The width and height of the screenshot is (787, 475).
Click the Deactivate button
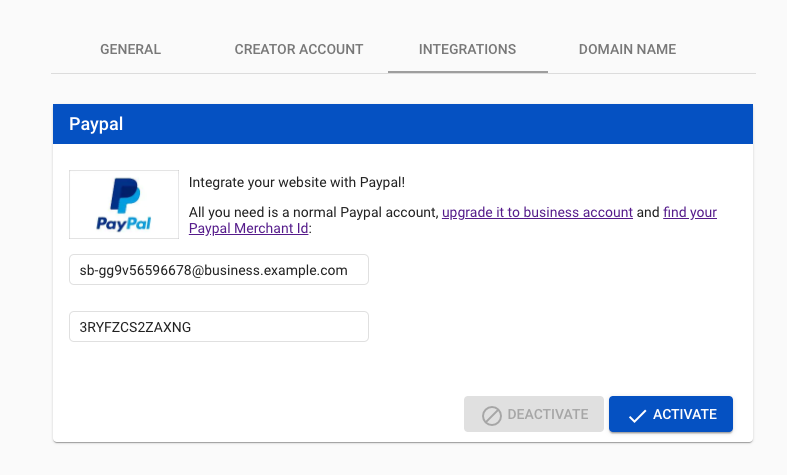tap(534, 414)
